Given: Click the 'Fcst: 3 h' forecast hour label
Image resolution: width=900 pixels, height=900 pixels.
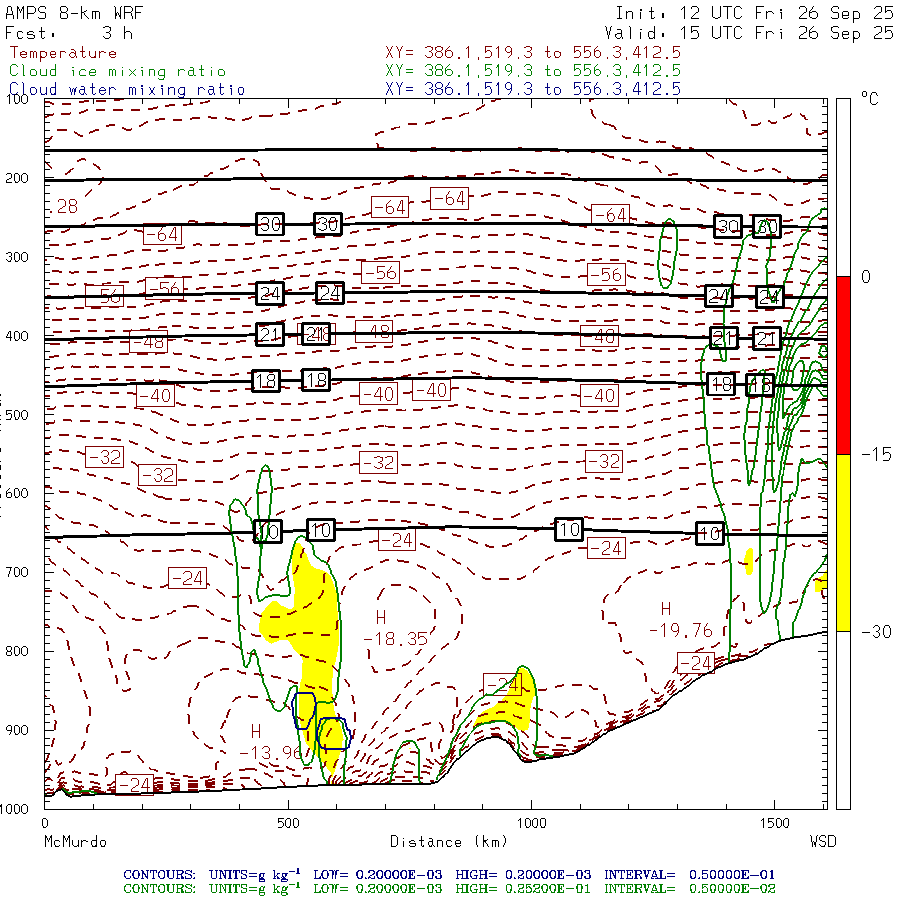Looking at the screenshot, I should 69,33.
